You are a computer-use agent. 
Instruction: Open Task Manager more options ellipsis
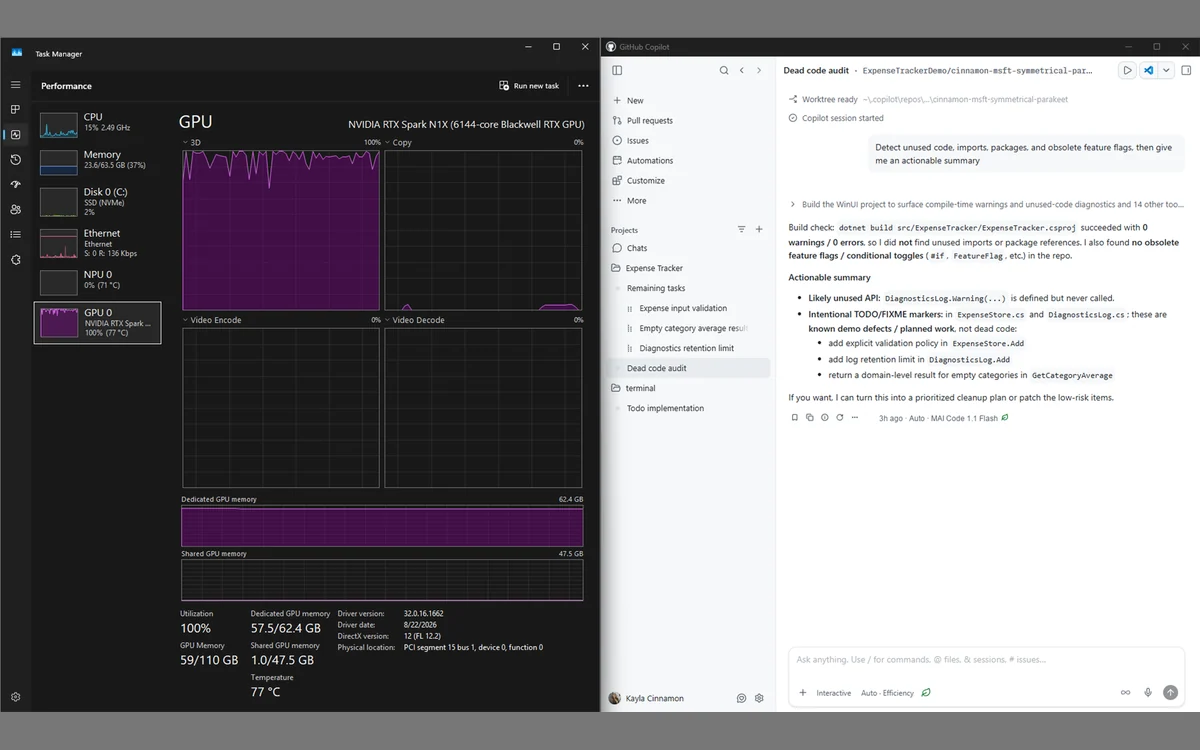[x=583, y=86]
